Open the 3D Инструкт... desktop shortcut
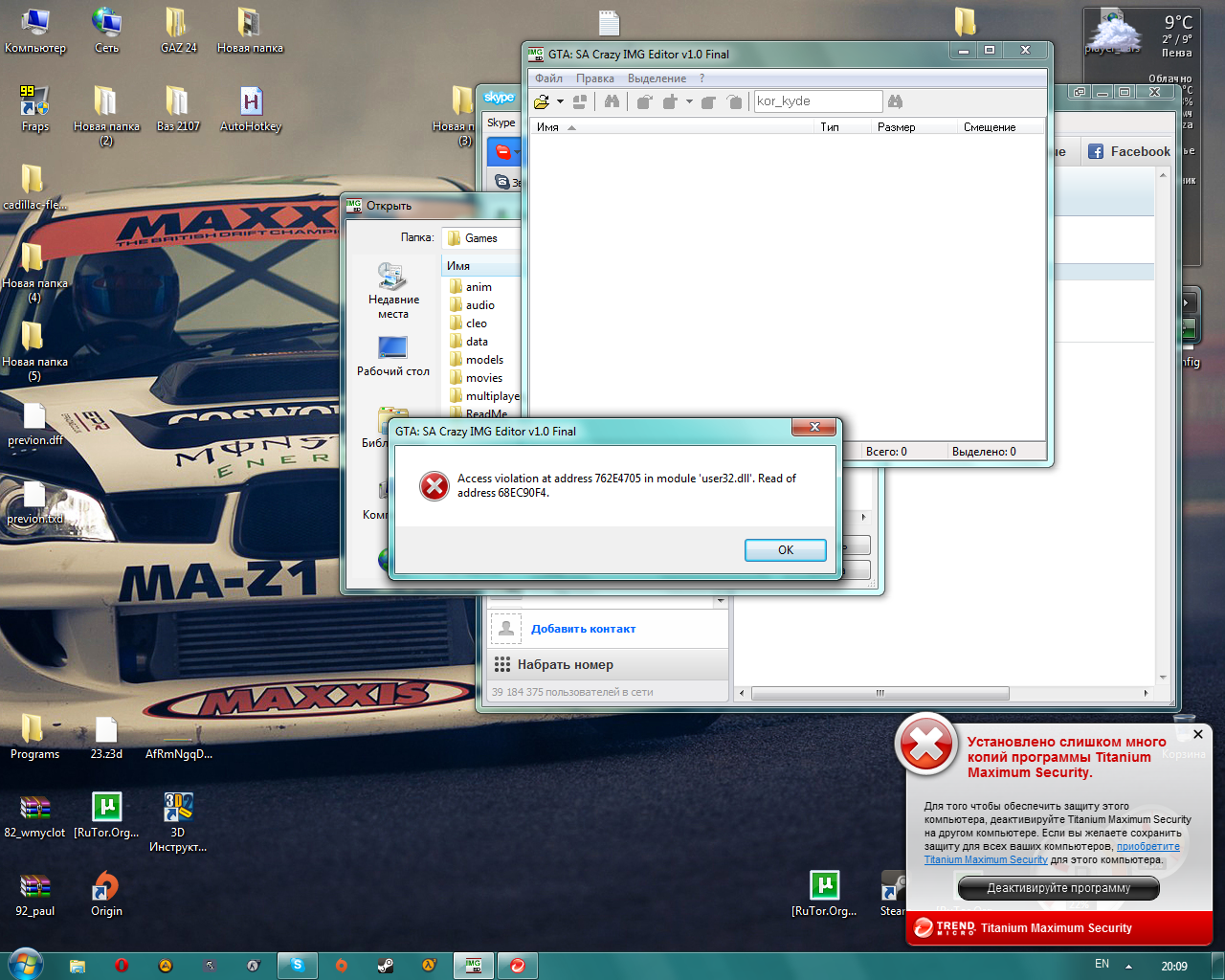The height and width of the screenshot is (980, 1225). pos(178,822)
